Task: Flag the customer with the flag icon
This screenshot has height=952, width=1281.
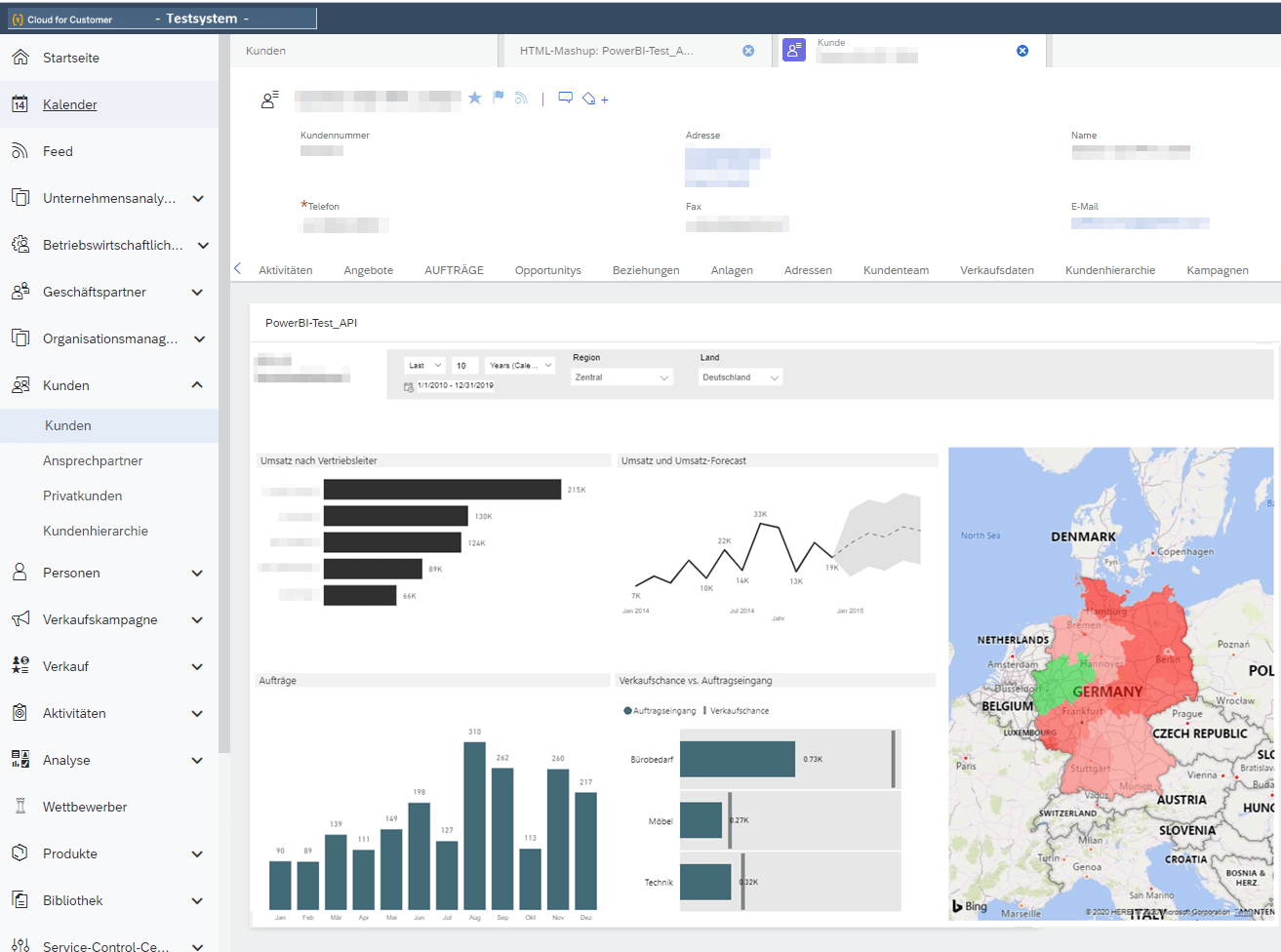Action: coord(499,98)
